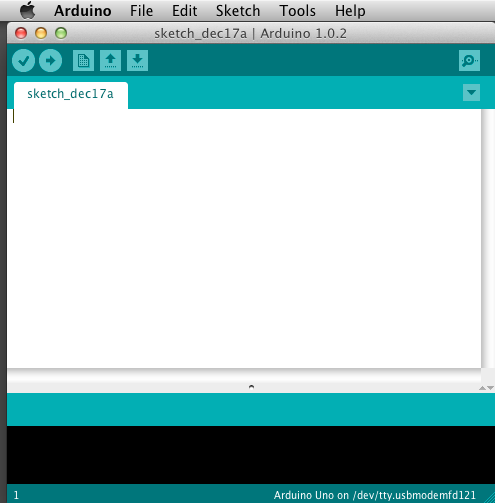495x503 pixels.
Task: Open the Arduino application menu
Action: click(83, 11)
